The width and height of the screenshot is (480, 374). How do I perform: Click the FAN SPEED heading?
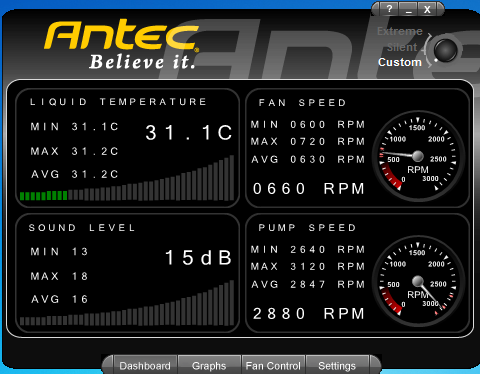pos(302,102)
